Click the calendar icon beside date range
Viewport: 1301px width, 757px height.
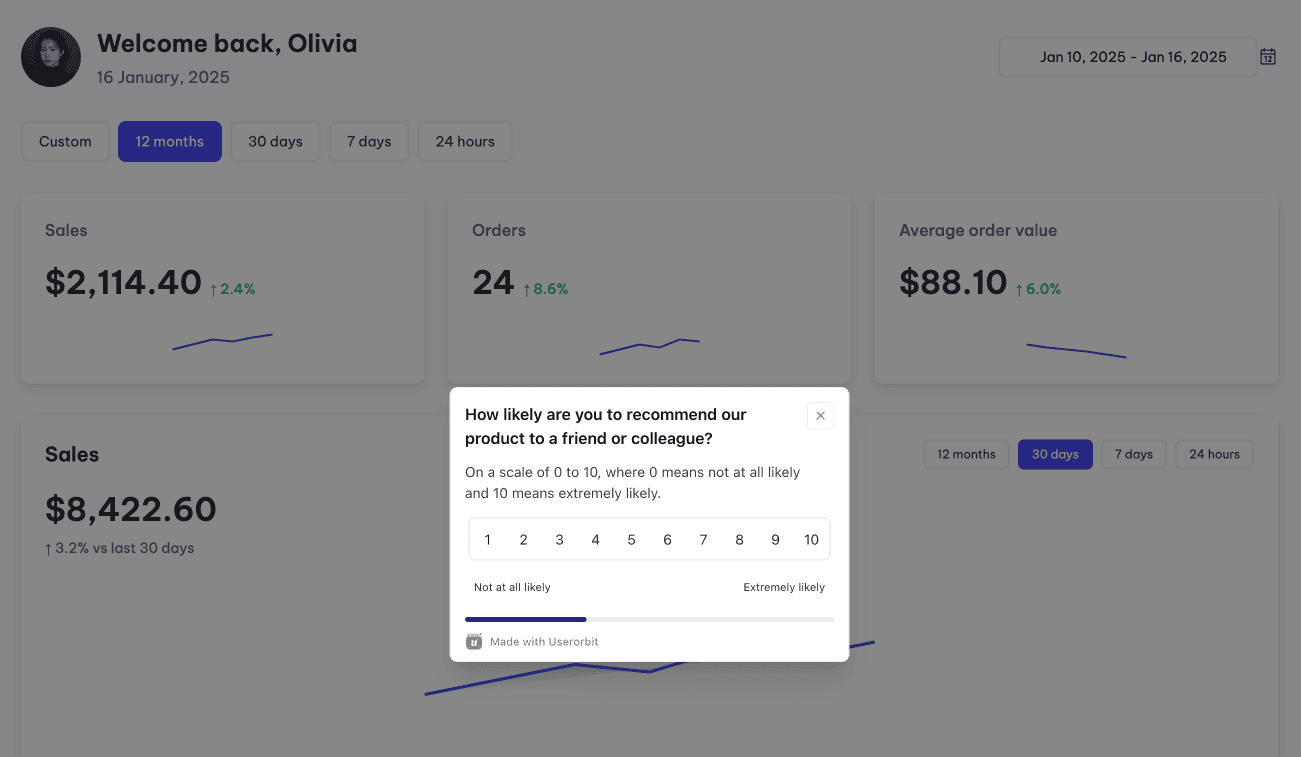(x=1268, y=57)
